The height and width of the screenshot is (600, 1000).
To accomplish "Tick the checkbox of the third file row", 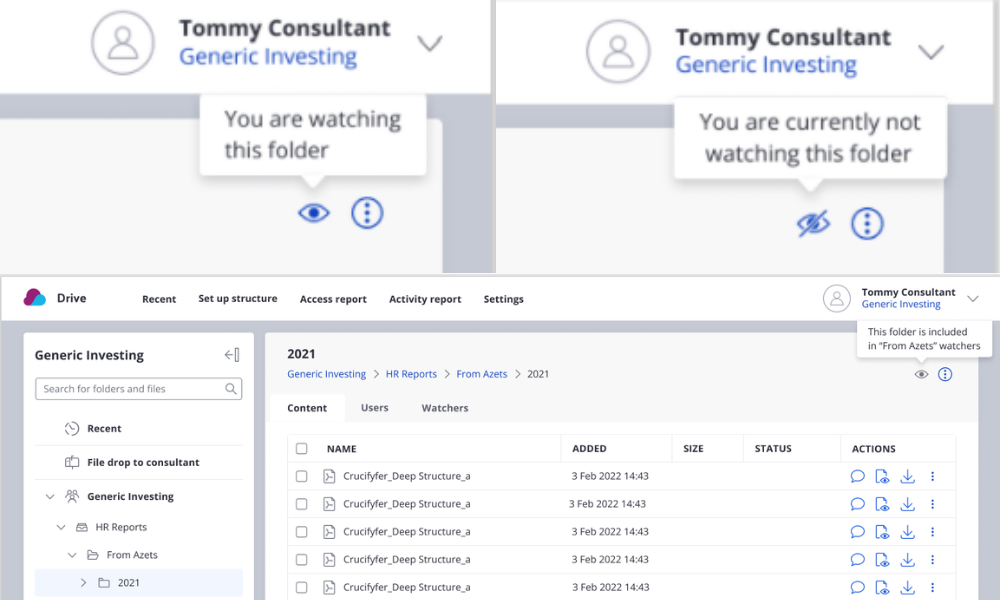I will click(302, 532).
